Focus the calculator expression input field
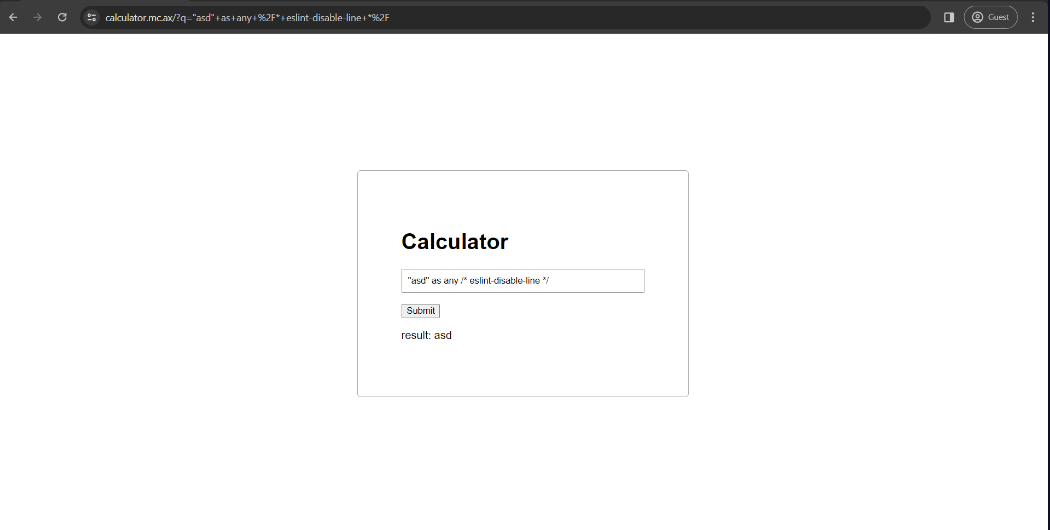 tap(600, 281)
